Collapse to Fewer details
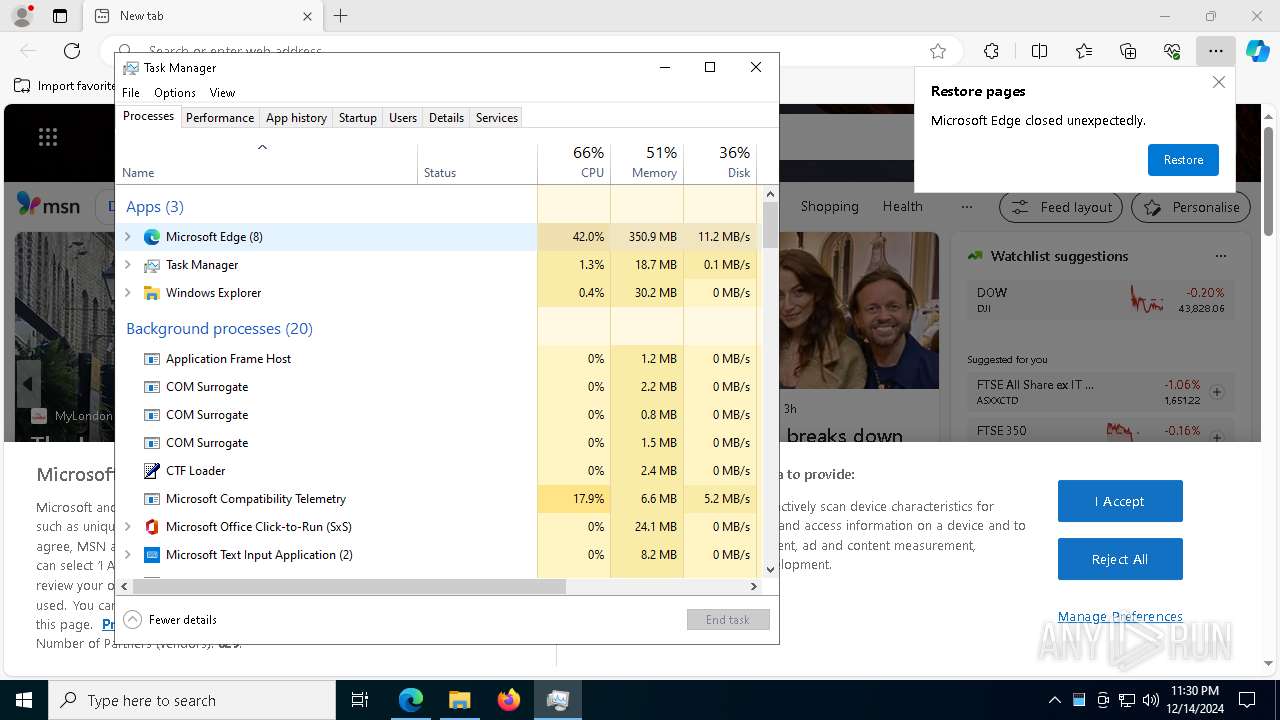The width and height of the screenshot is (1280, 720). (x=170, y=620)
